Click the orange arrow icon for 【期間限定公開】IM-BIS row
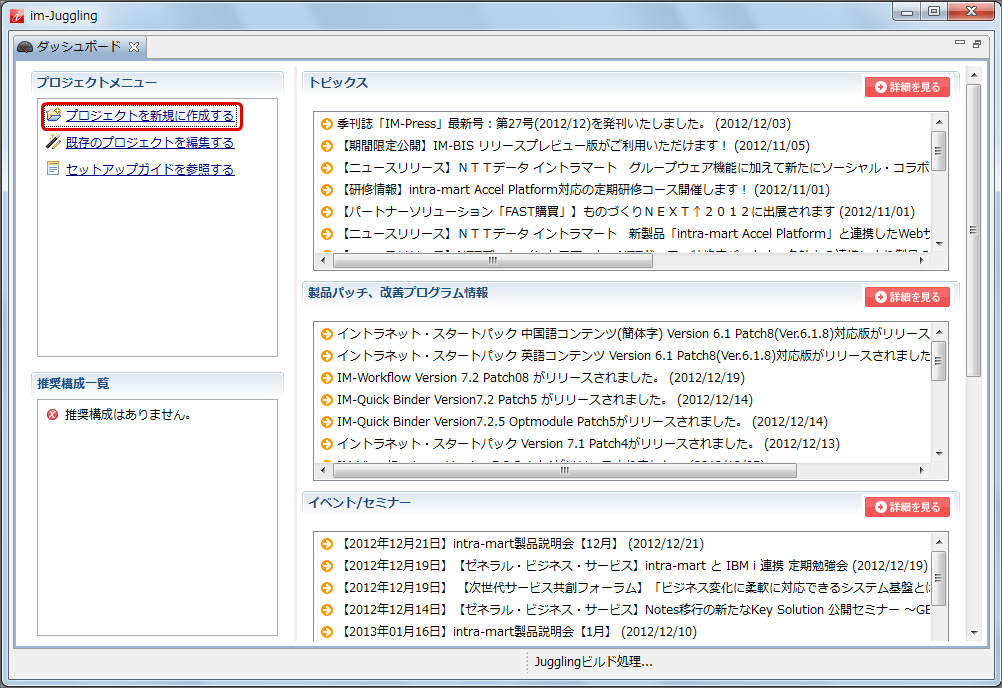This screenshot has width=1002, height=688. [x=327, y=146]
